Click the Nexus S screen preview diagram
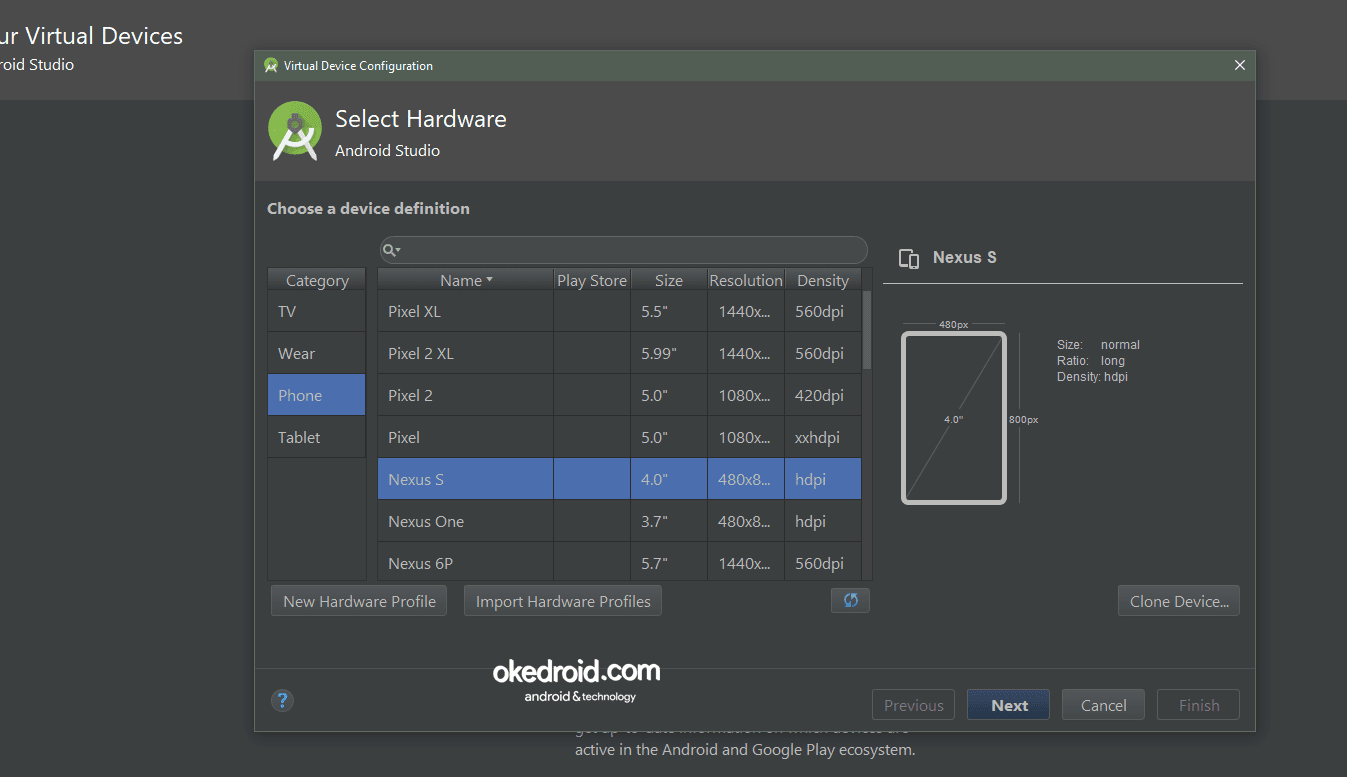 click(x=953, y=418)
